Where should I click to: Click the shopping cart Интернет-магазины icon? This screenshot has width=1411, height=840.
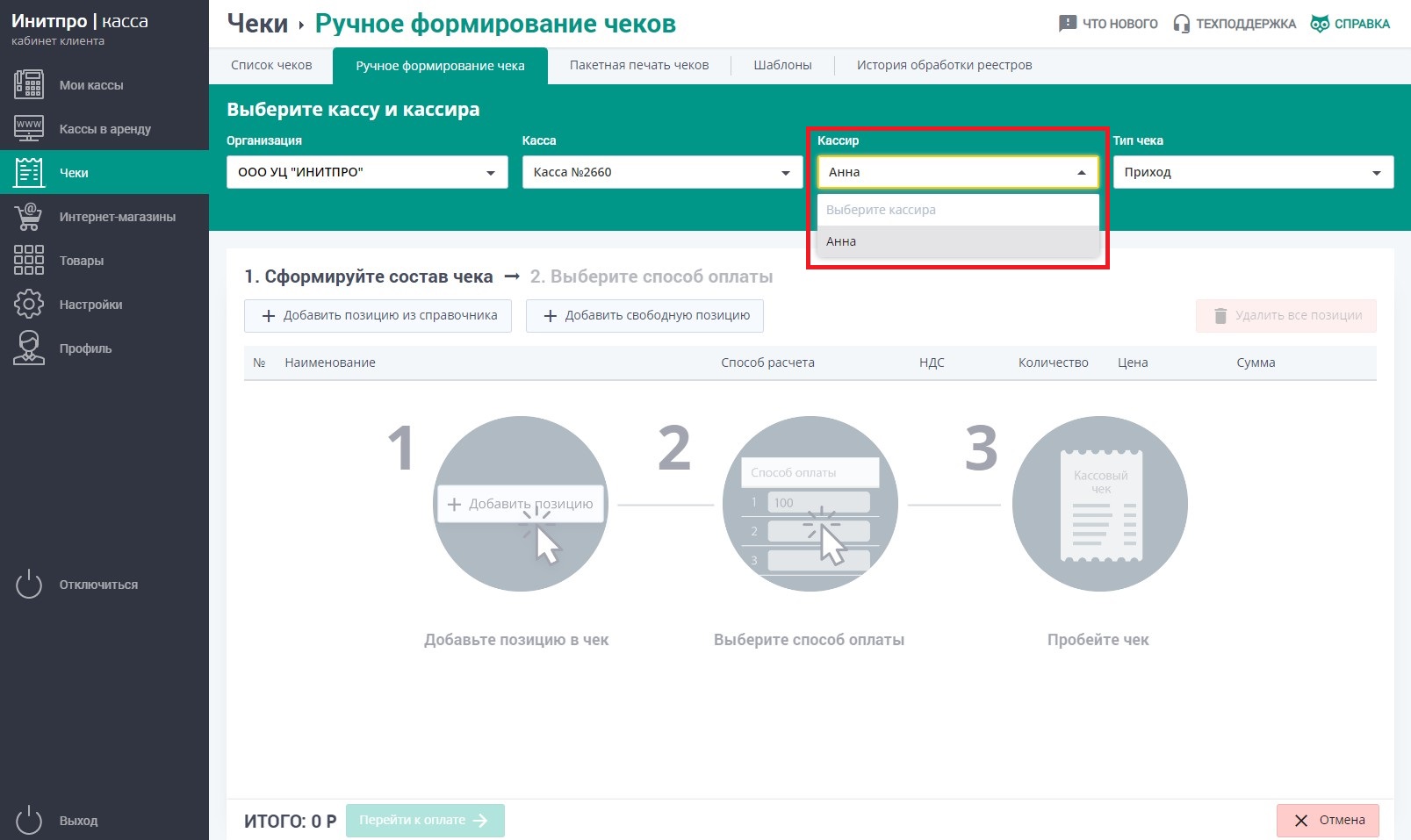pyautogui.click(x=29, y=216)
